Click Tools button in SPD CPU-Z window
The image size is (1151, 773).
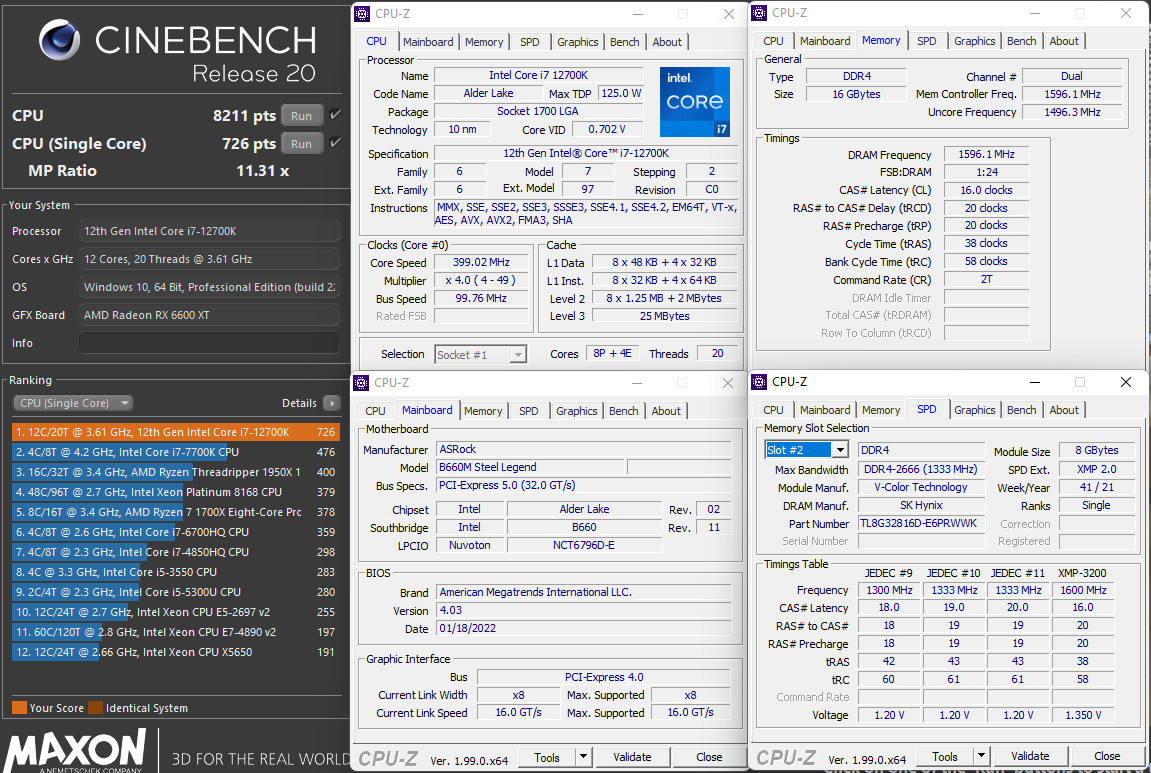pos(945,756)
